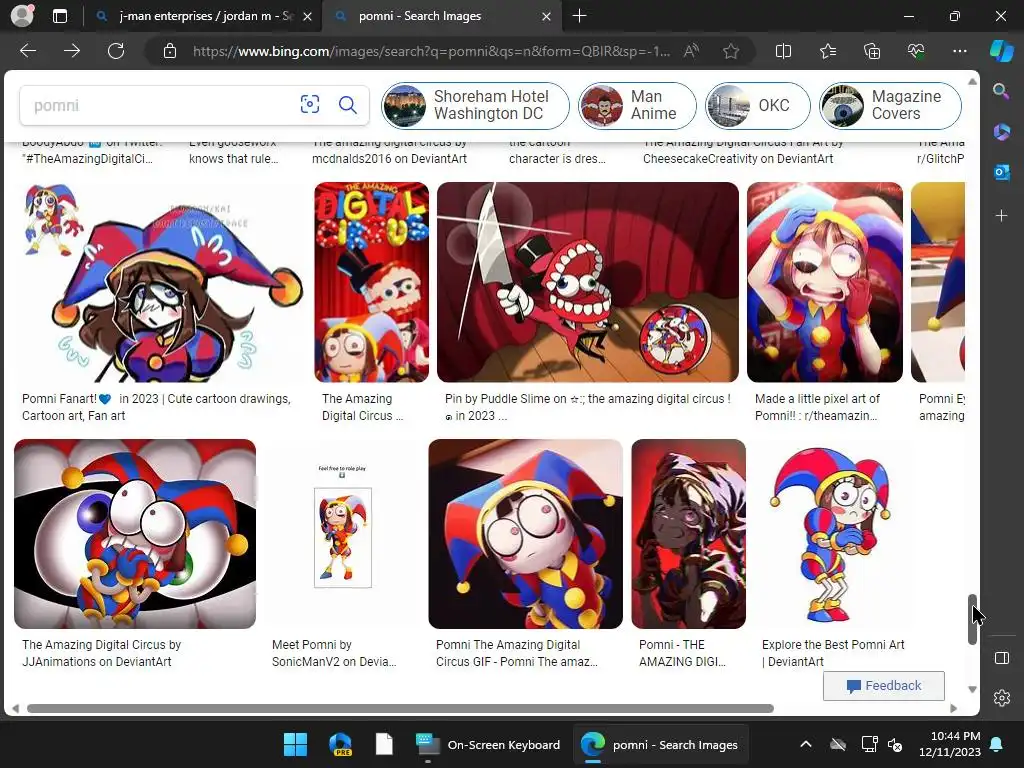Viewport: 1024px width, 768px height.
Task: Open Explore the Best Pomni Art thumbnail
Action: pyautogui.click(x=832, y=534)
